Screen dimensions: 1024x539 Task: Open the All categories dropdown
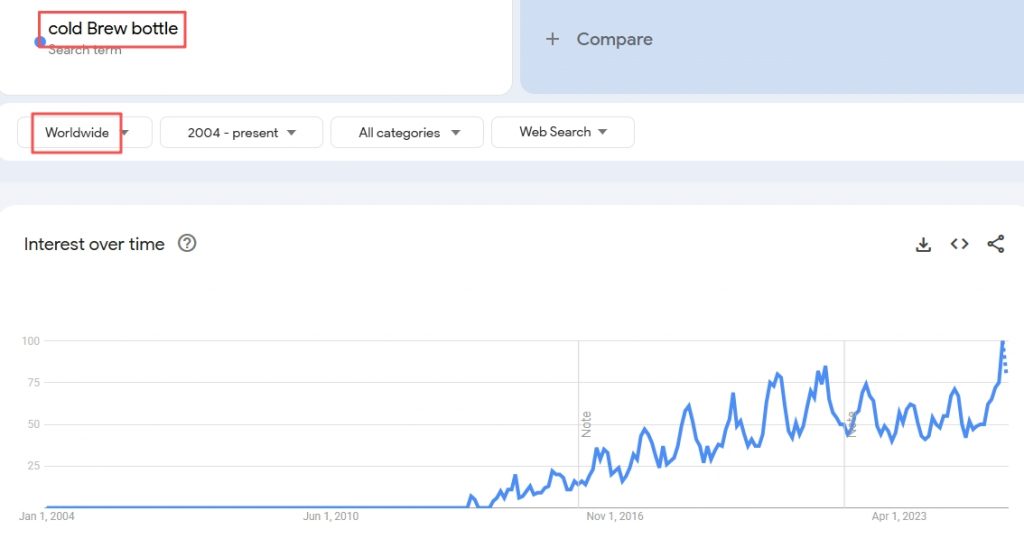point(408,133)
